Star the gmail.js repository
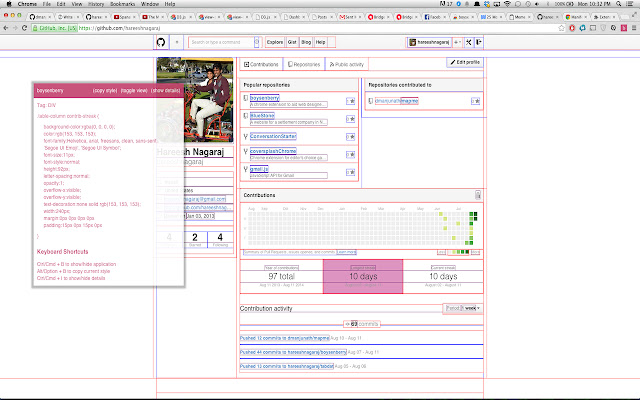This screenshot has width=640, height=400. [350, 173]
